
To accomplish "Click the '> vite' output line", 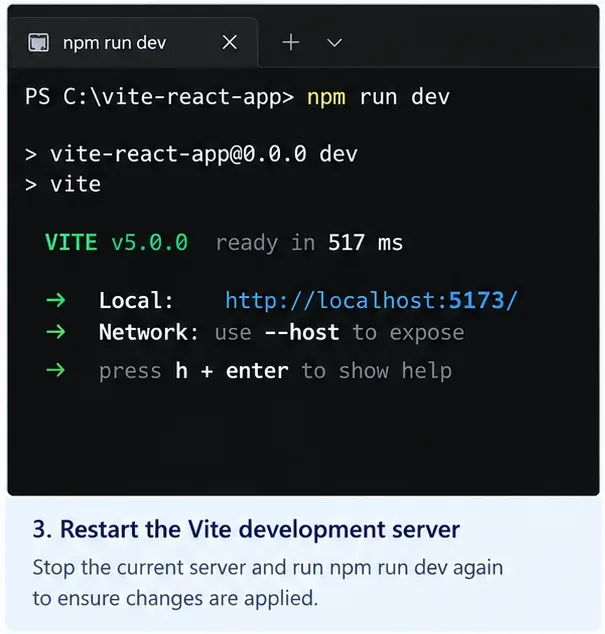I will [63, 185].
